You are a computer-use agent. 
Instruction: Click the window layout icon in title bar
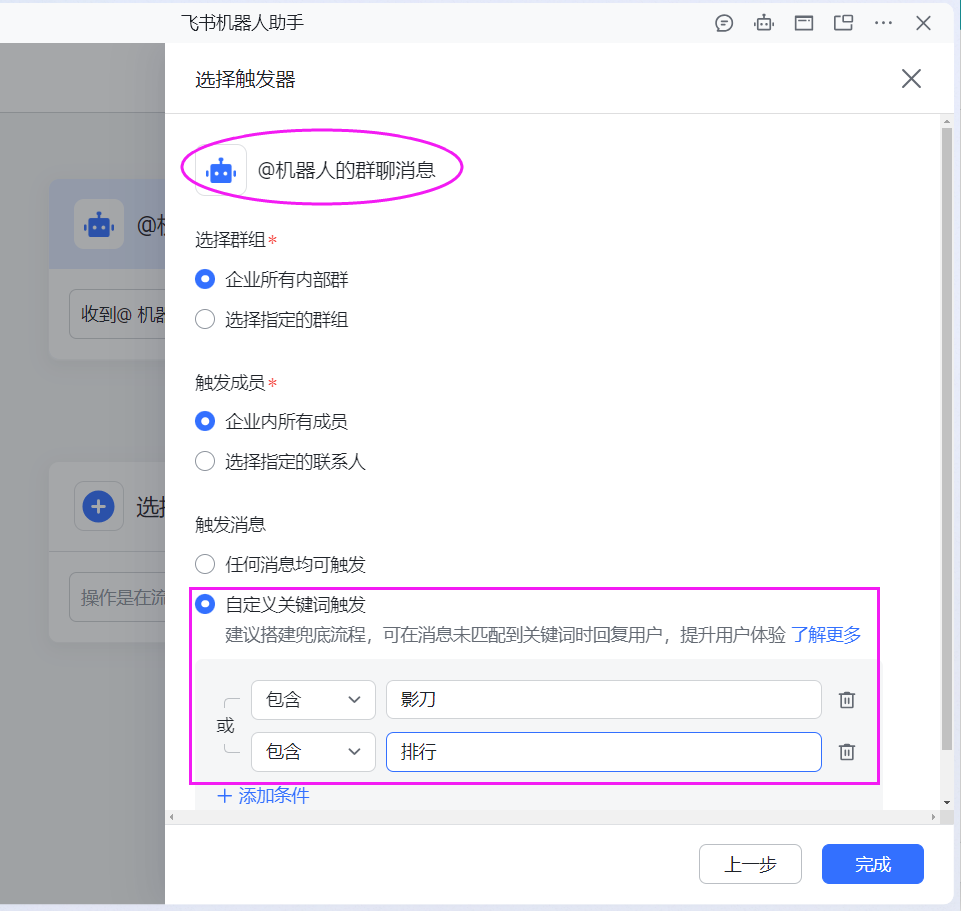coord(804,23)
